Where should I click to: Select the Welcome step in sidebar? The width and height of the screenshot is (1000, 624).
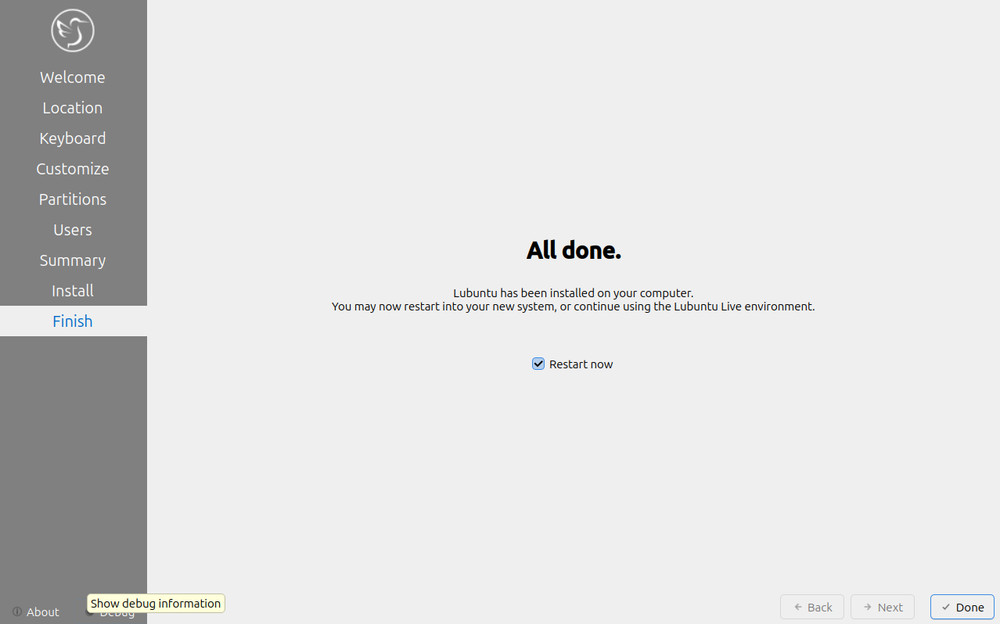coord(73,77)
